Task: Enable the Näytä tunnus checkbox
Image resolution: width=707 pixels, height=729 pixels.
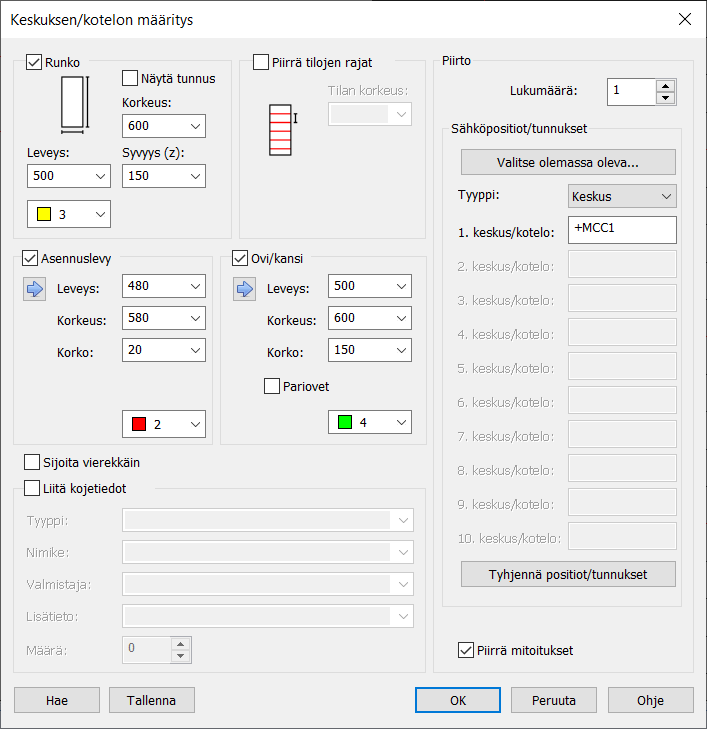Action: tap(130, 78)
